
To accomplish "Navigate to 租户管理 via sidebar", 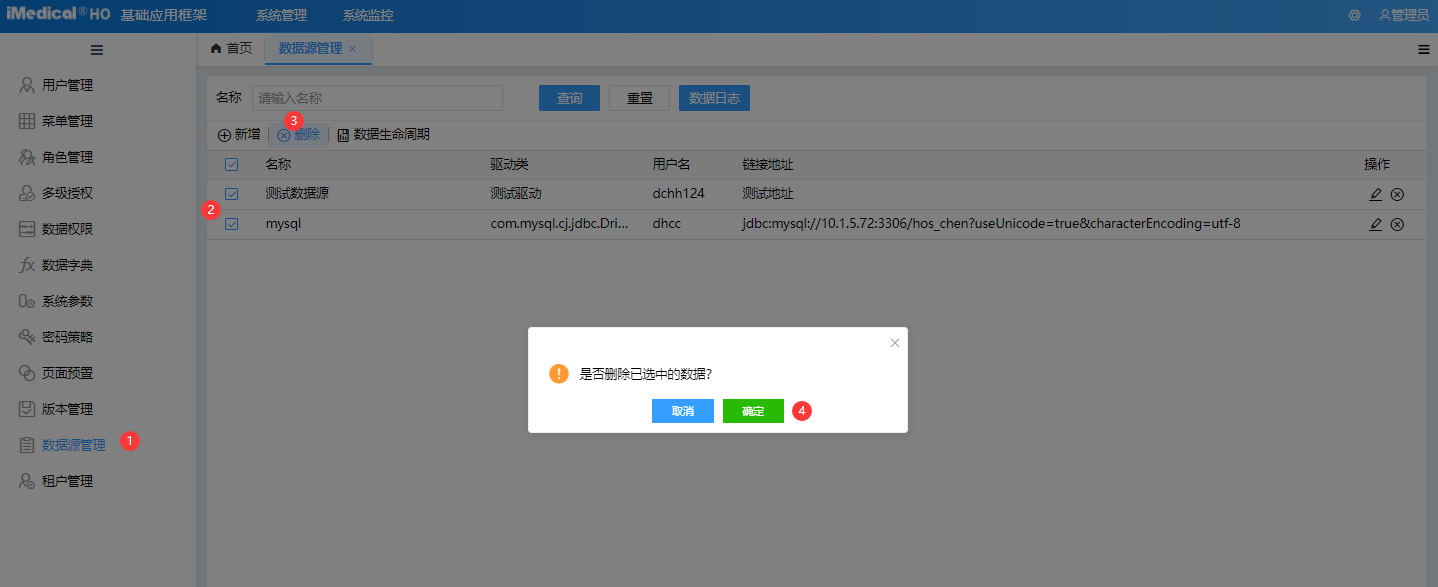I will (x=66, y=480).
